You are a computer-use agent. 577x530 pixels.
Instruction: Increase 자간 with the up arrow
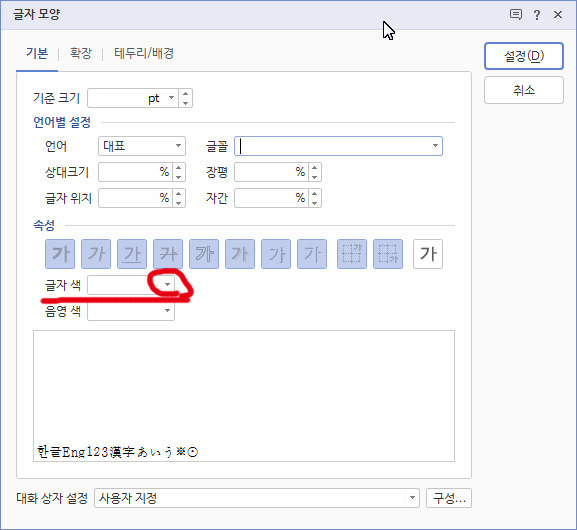pyautogui.click(x=314, y=194)
